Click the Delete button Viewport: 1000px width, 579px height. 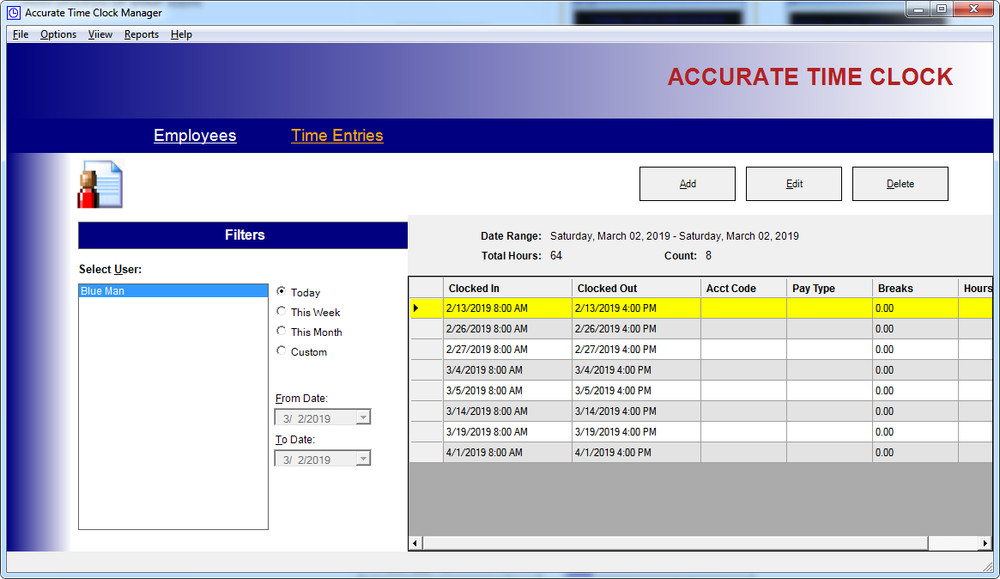(x=900, y=183)
